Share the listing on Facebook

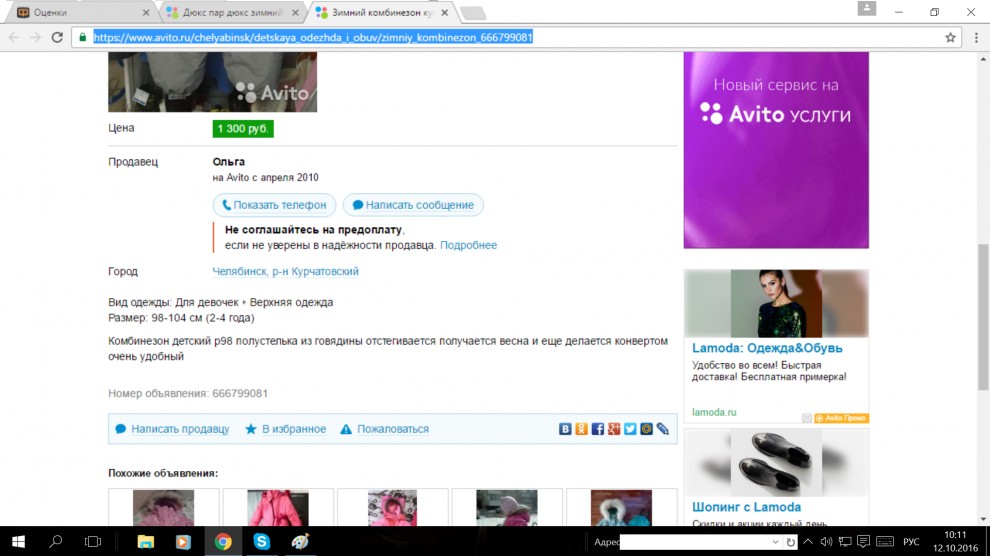coord(597,429)
